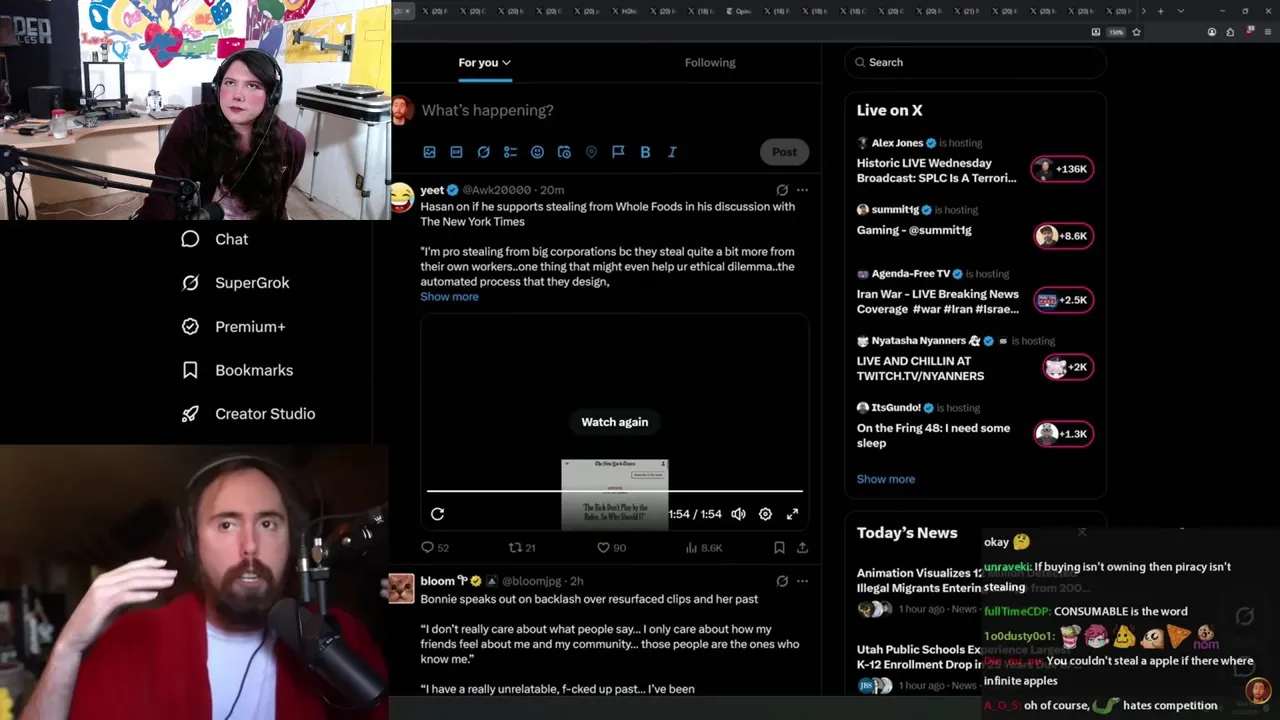This screenshot has width=1280, height=720.
Task: Schedule the post with calendar icon
Action: [564, 152]
